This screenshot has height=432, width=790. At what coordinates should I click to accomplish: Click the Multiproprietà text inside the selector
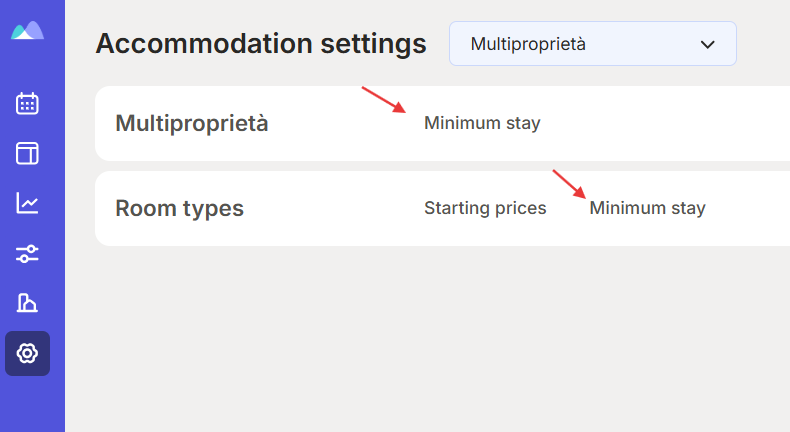coord(528,44)
